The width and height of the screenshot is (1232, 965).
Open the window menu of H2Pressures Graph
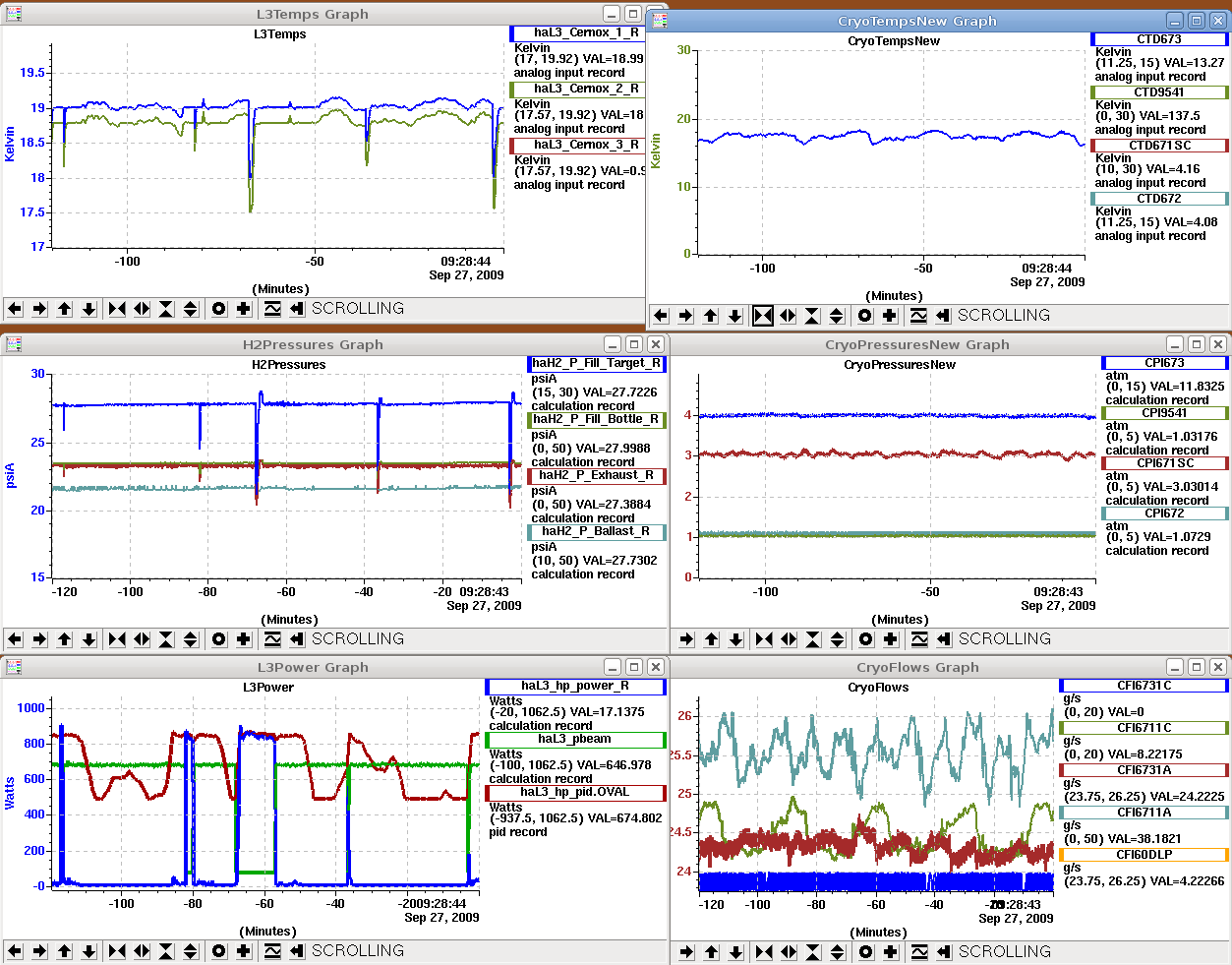(x=14, y=344)
